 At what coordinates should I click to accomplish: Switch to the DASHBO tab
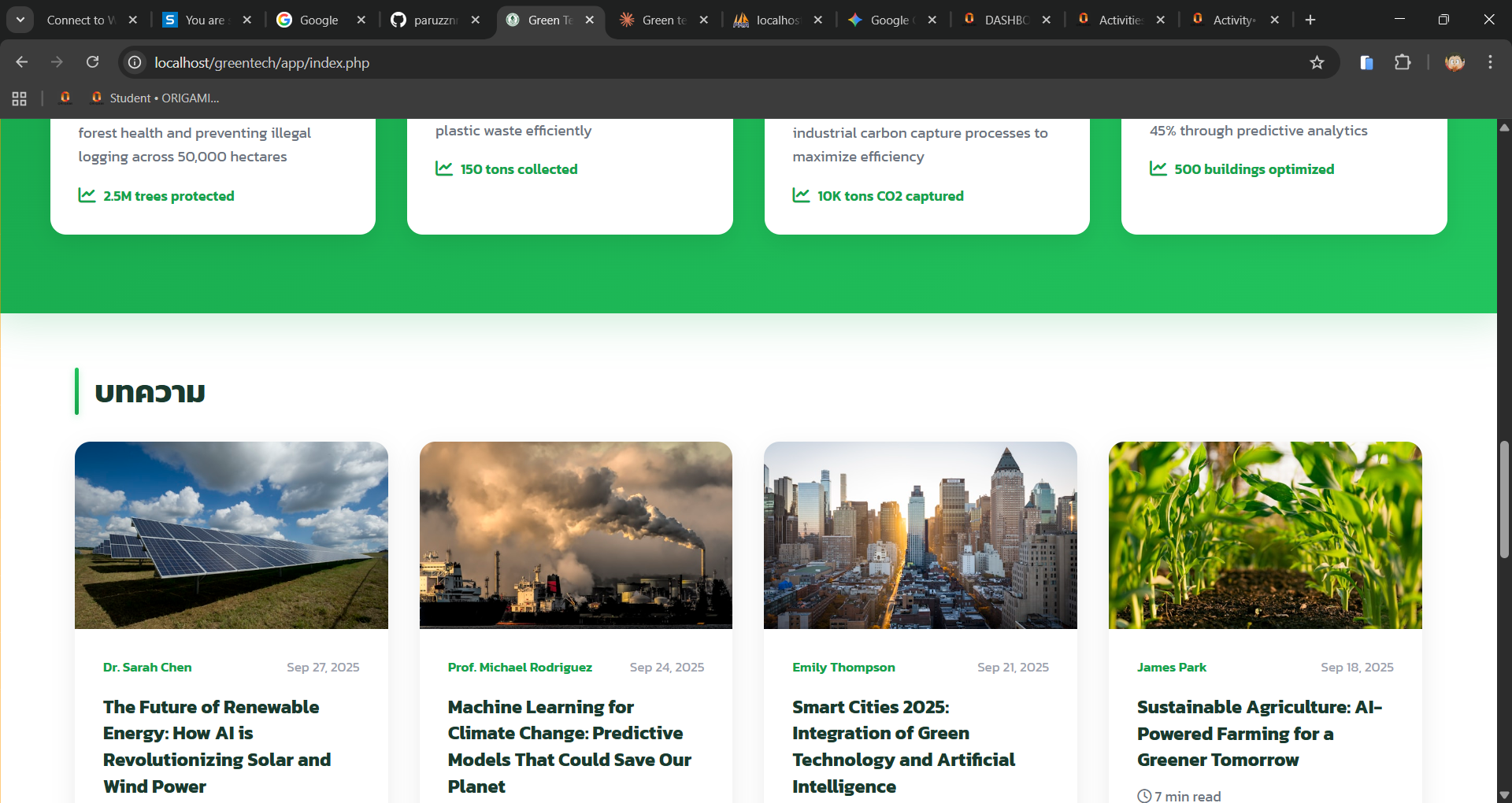coord(997,20)
